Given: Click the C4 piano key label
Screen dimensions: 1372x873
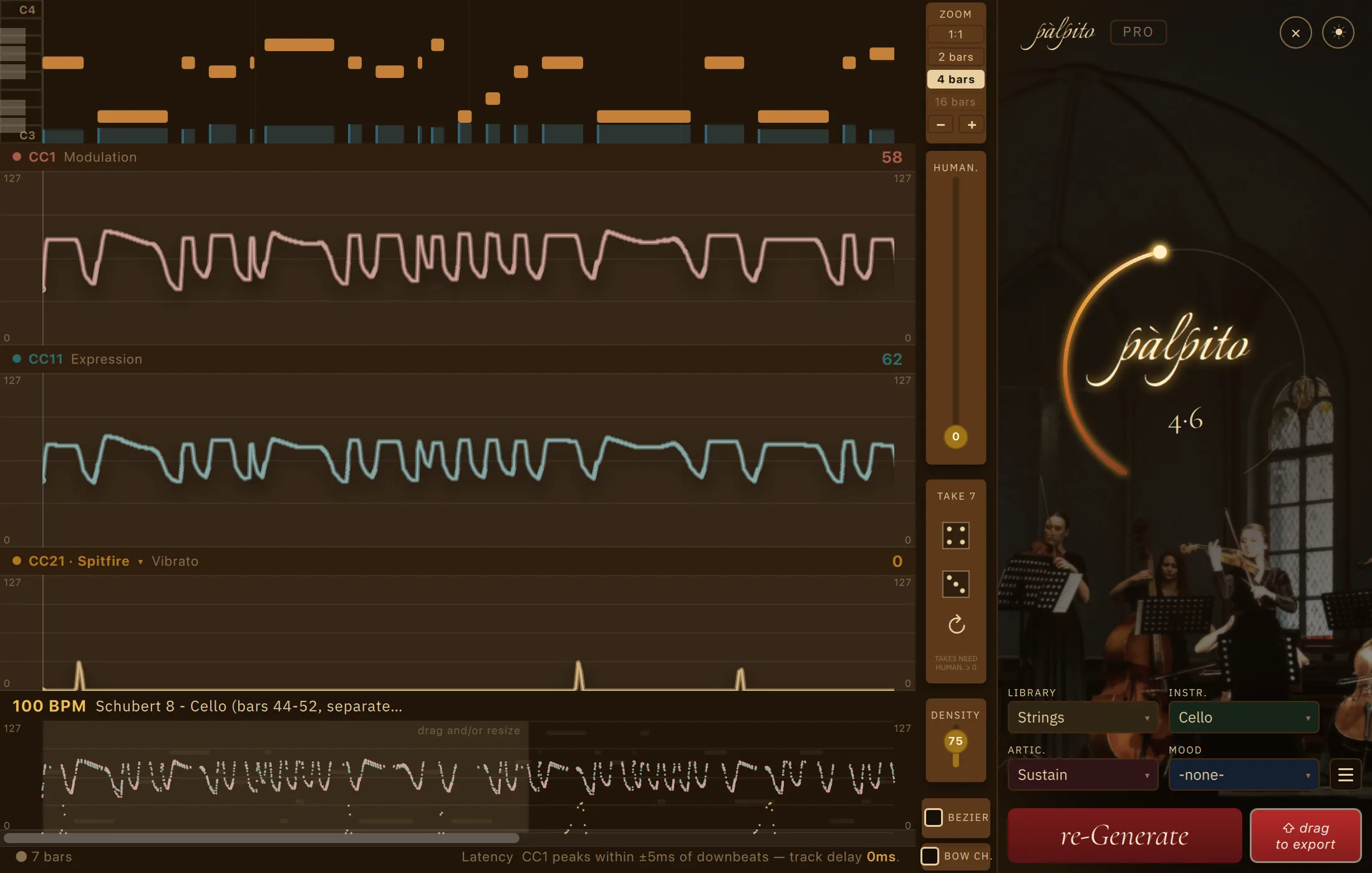Looking at the screenshot, I should point(27,10).
